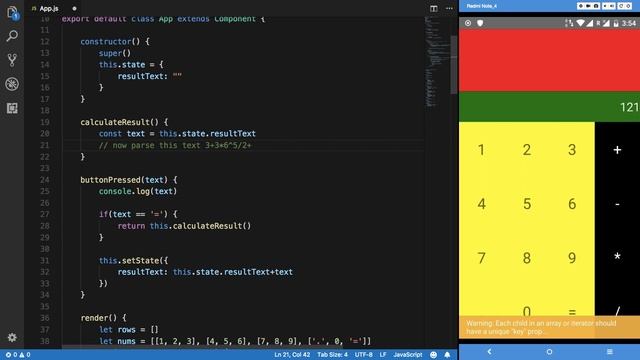Click the 'return this.calculateResult()' line
This screenshot has width=640, height=360.
point(184,226)
